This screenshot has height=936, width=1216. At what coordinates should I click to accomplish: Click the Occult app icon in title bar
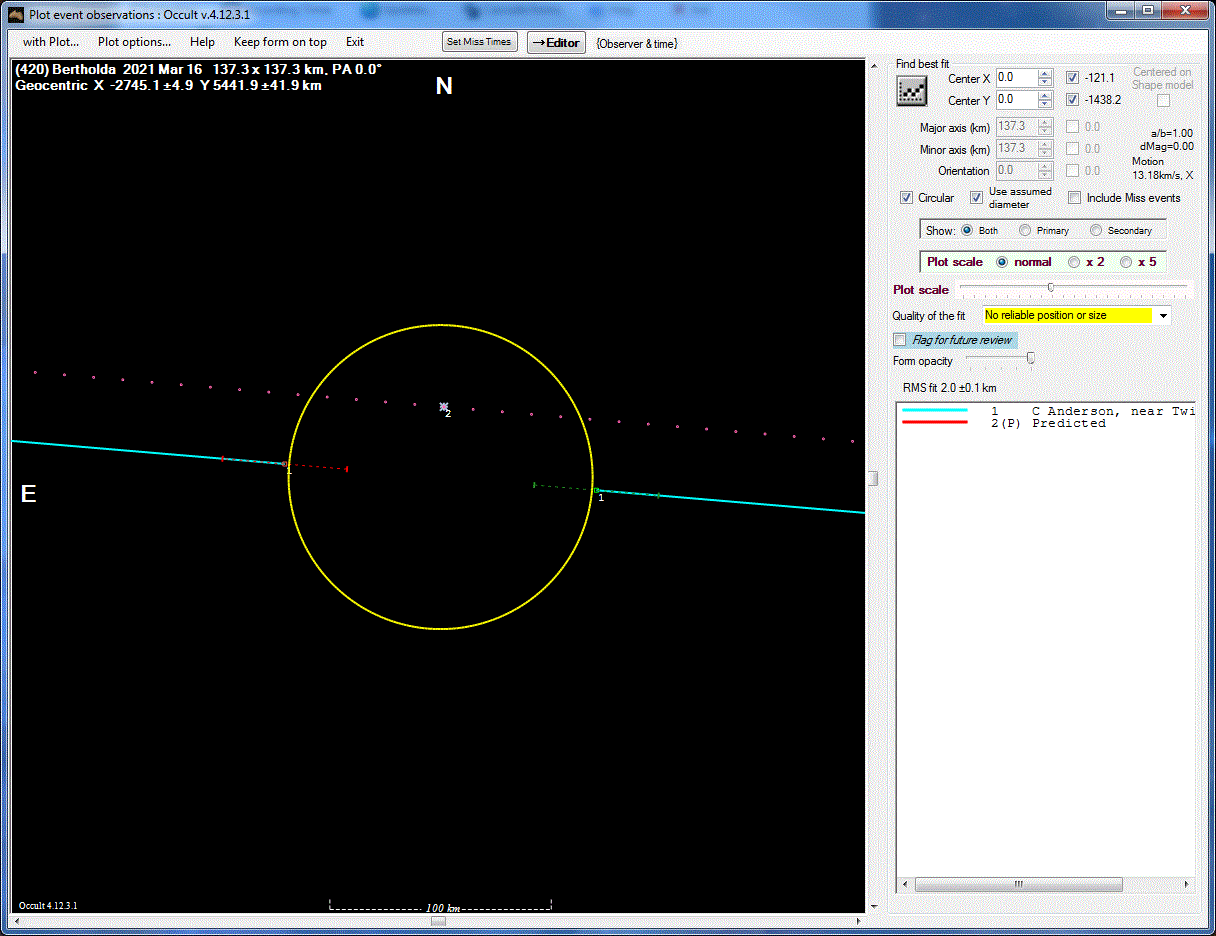click(14, 14)
